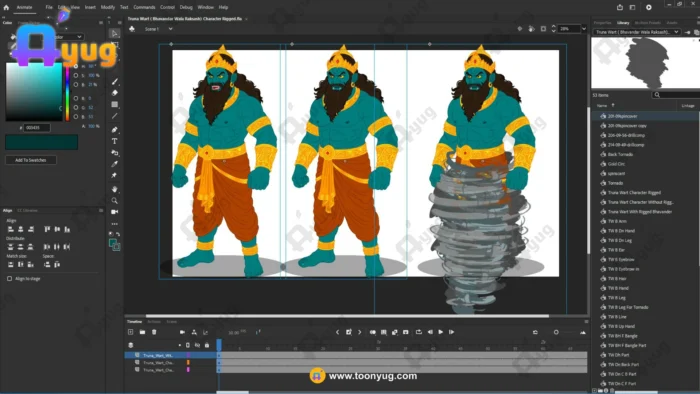Select the R red radio button
The height and width of the screenshot is (394, 700).
click(75, 98)
